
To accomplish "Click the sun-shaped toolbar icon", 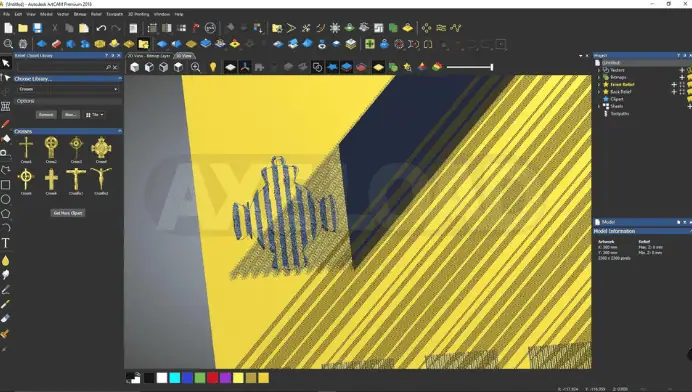I will (335, 28).
